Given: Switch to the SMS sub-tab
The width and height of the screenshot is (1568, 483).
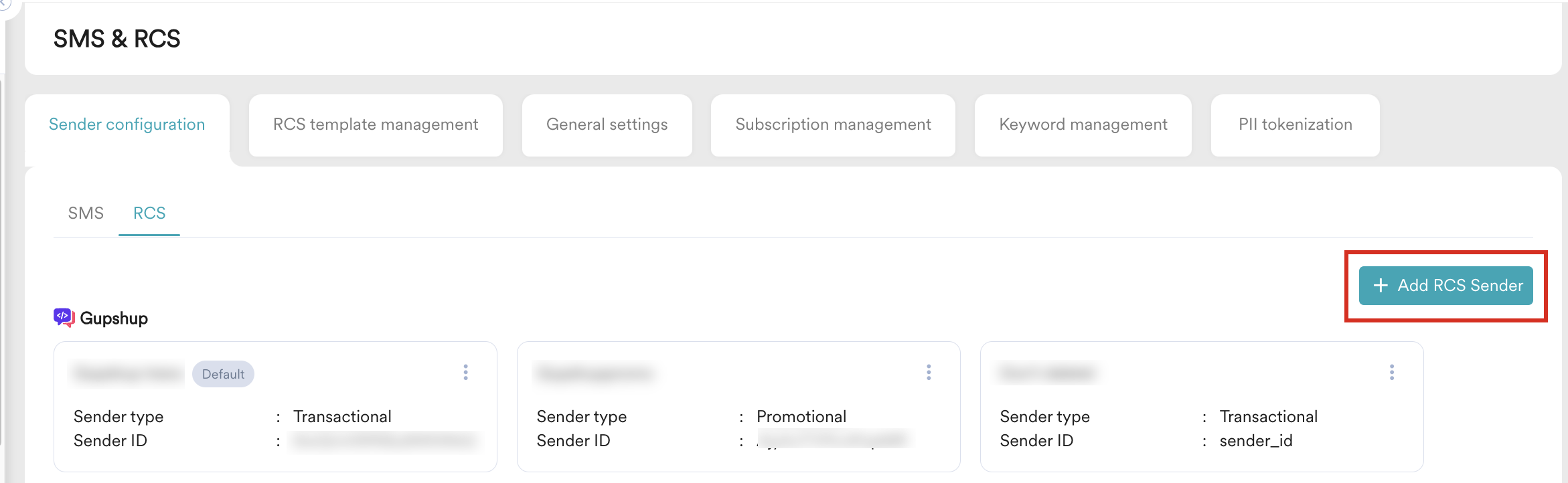Looking at the screenshot, I should coord(86,213).
